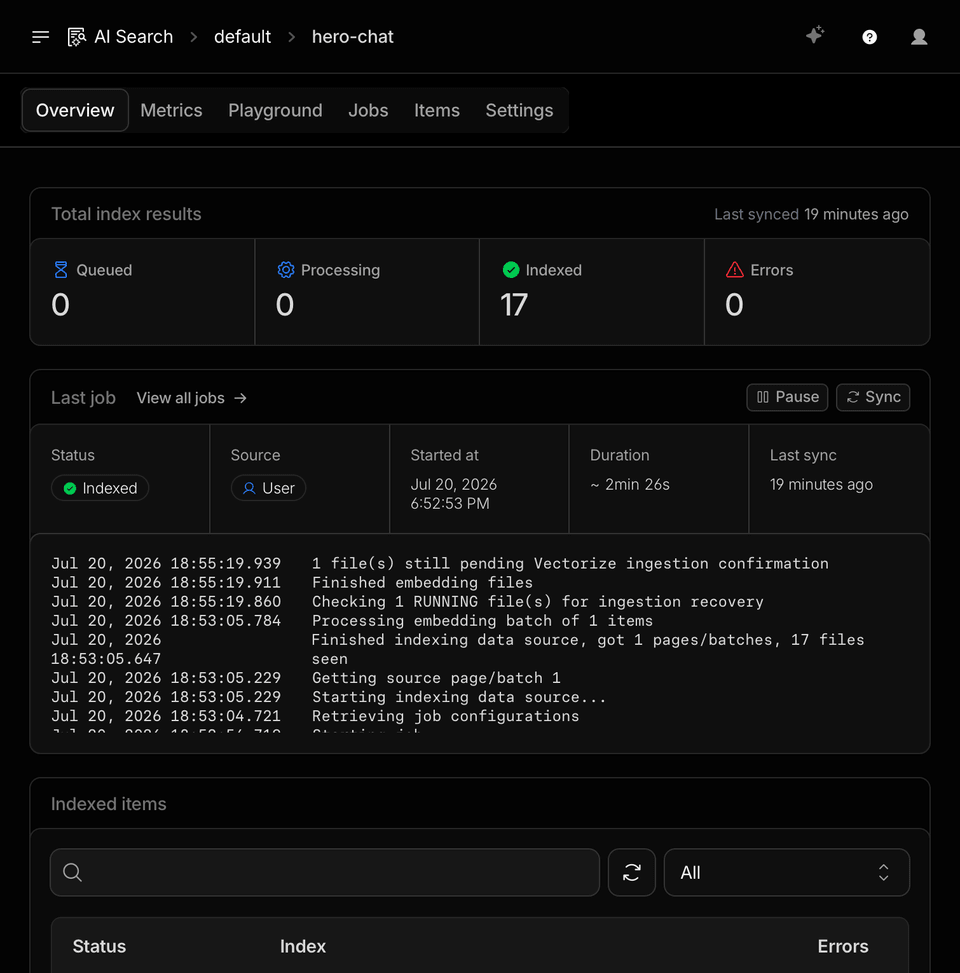The image size is (960, 973).
Task: Click log line about pending Vectorize ingestion confirmation
Action: tap(570, 563)
